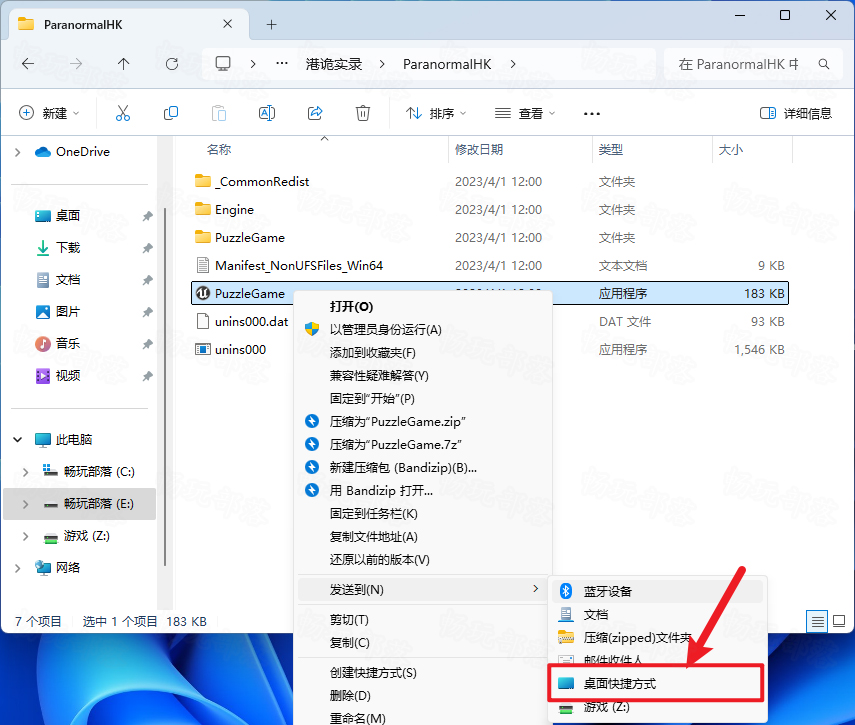Switch to large thumbnails view icon in status bar
The width and height of the screenshot is (855, 725).
[839, 621]
